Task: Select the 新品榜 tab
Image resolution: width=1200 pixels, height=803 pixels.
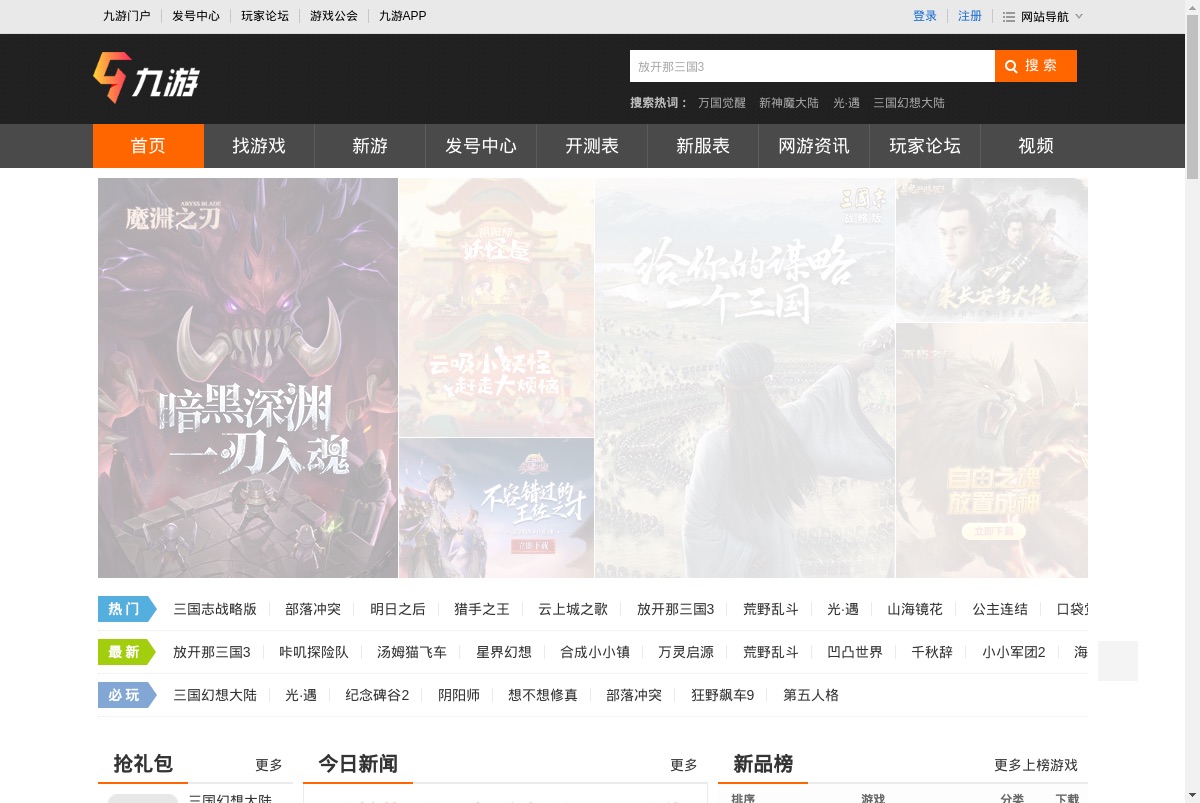Action: pyautogui.click(x=763, y=764)
